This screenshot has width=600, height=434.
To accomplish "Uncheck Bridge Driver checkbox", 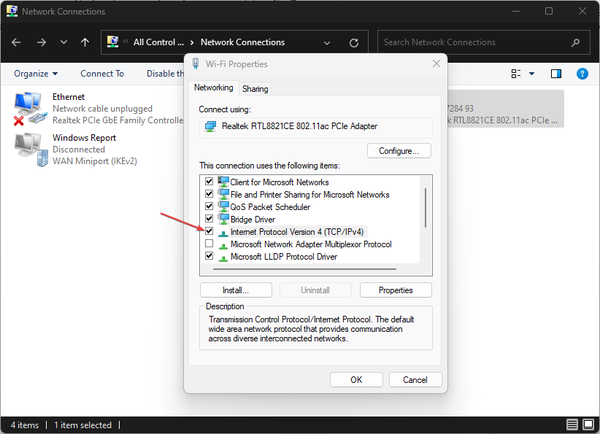I will tap(209, 219).
